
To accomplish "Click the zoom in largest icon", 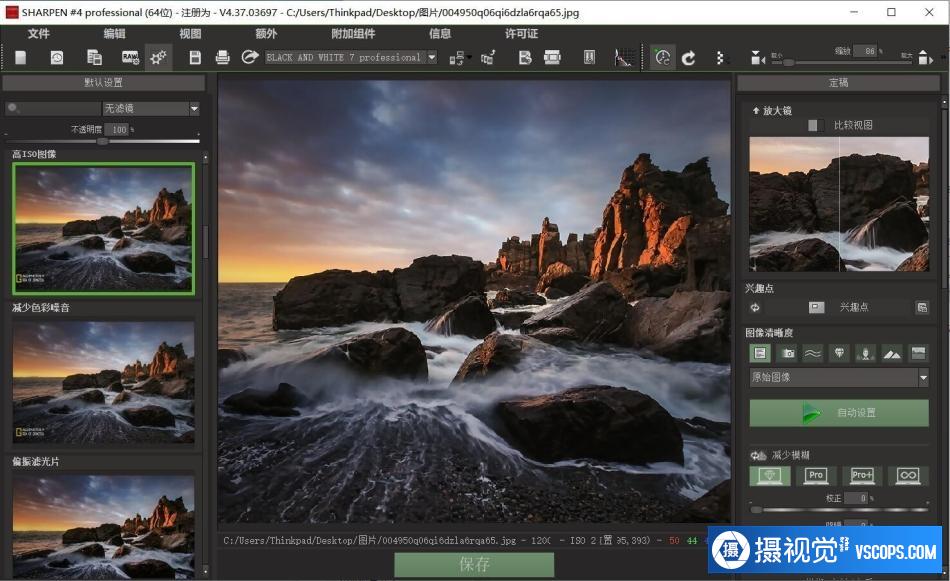I will [924, 58].
